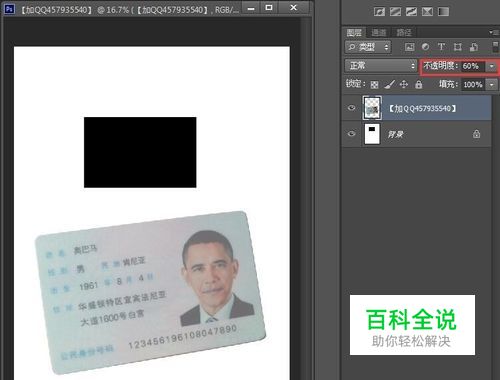Toggle lock image pixels brush icon
The height and width of the screenshot is (380, 500).
coord(389,85)
